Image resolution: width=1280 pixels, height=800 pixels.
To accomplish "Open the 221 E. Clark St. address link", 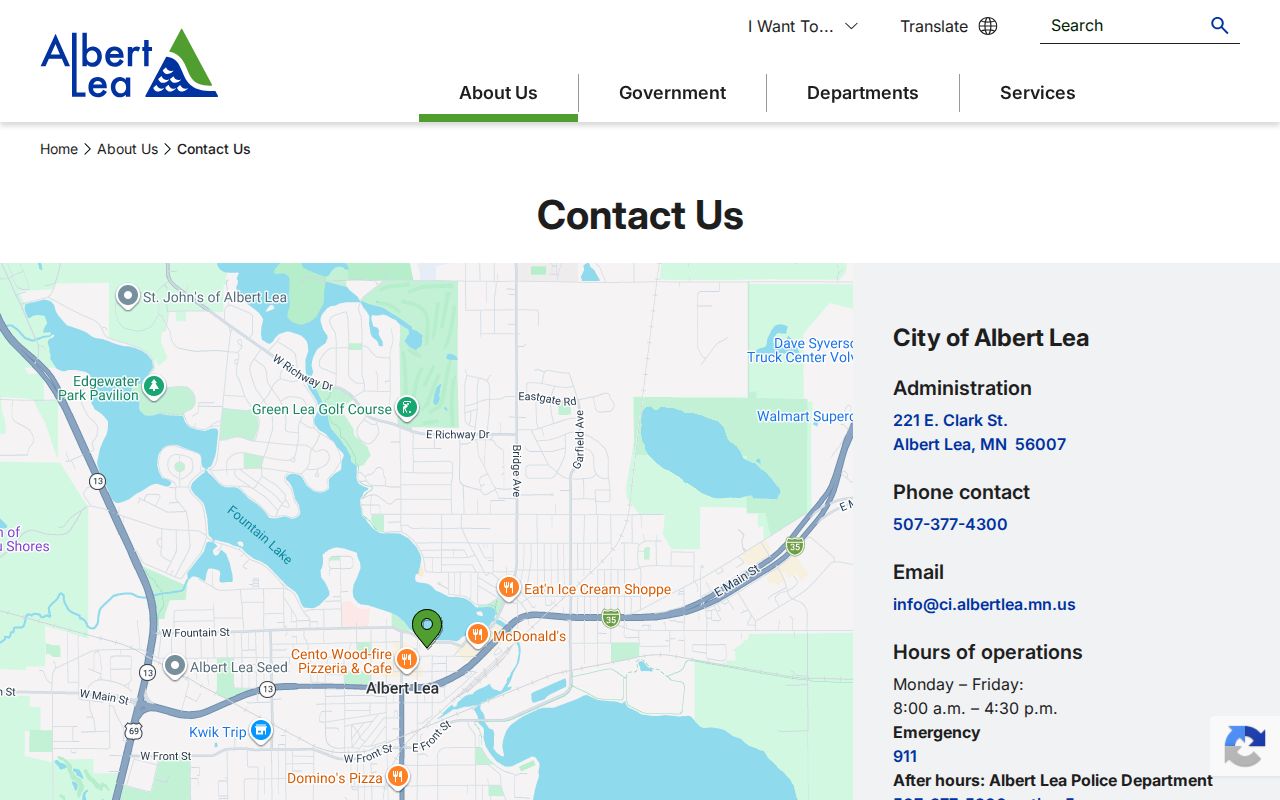I will coord(979,432).
